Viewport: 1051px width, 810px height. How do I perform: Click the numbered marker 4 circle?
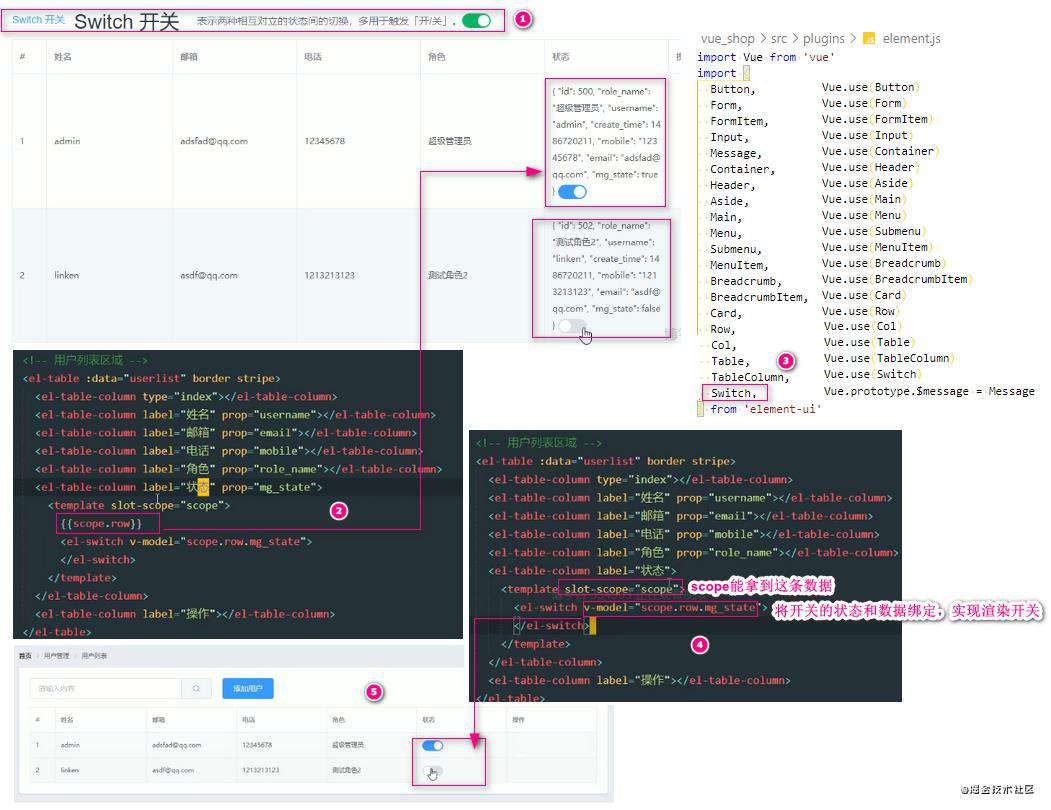(700, 644)
